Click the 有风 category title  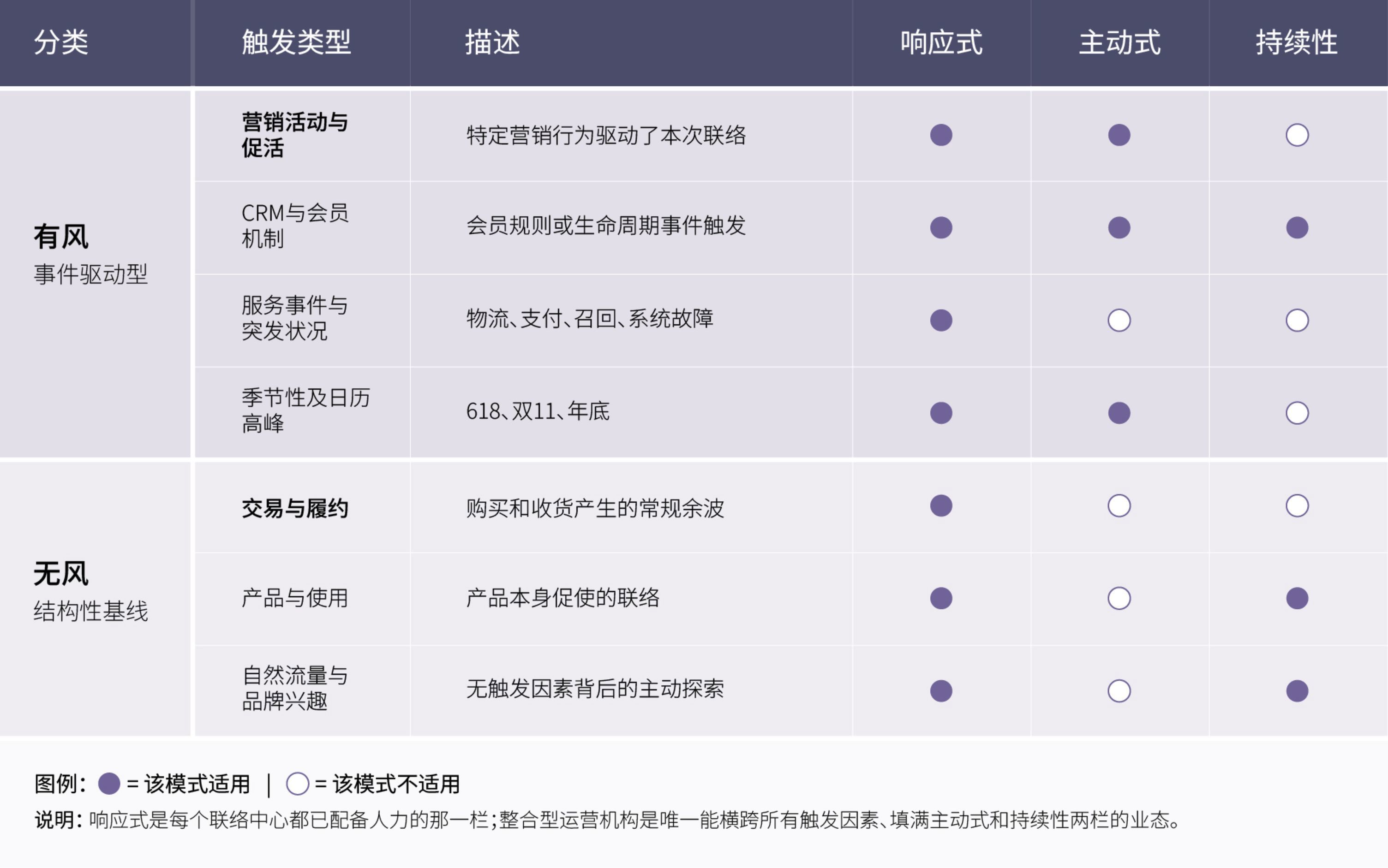pyautogui.click(x=61, y=237)
